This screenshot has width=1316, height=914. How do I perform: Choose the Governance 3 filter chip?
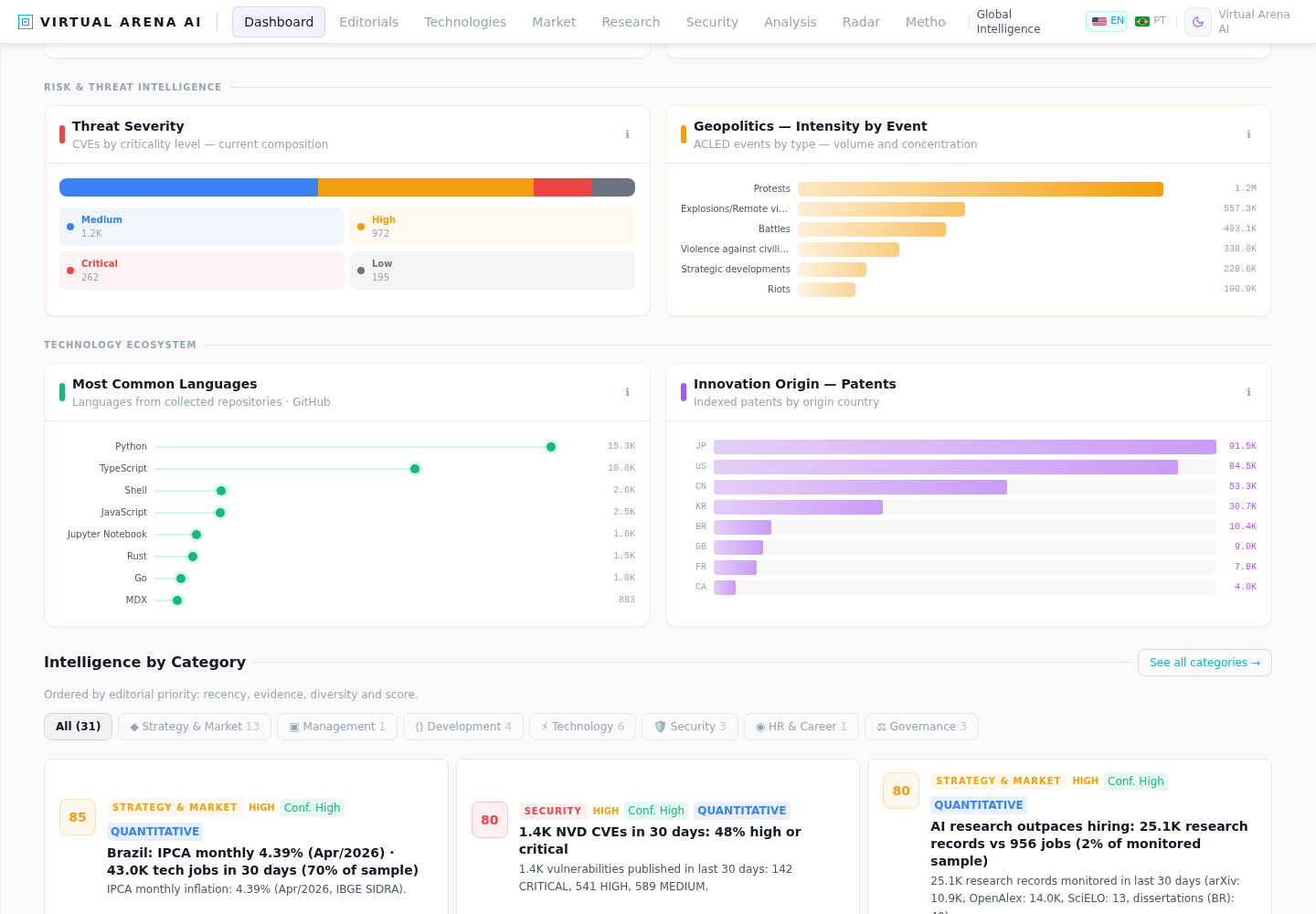coord(921,727)
